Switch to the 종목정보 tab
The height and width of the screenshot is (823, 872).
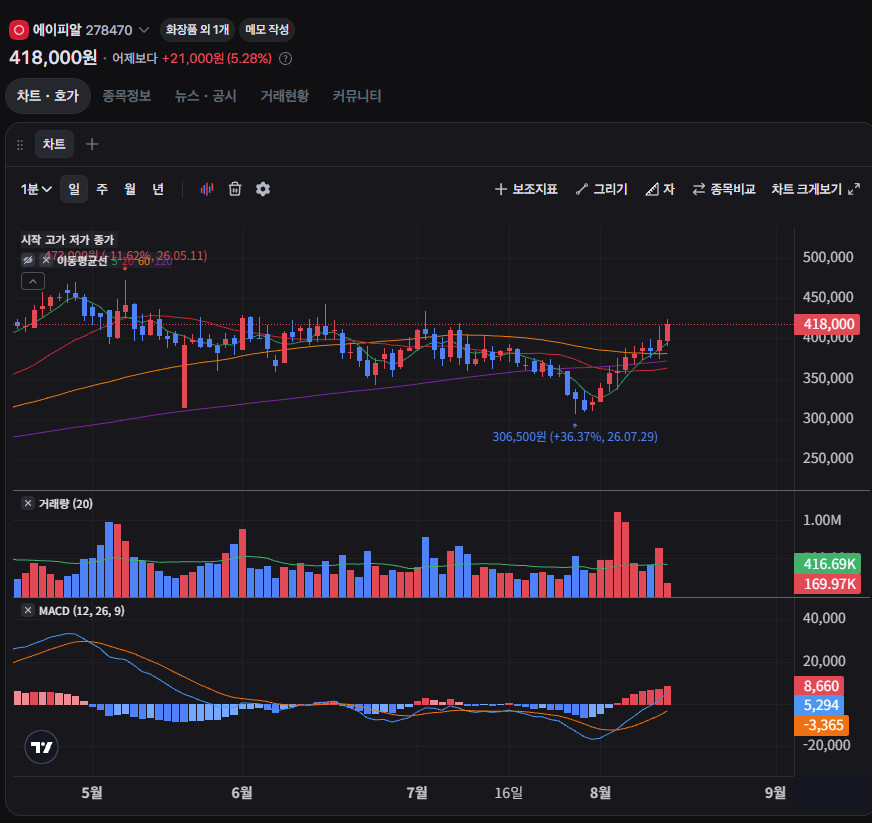pos(126,96)
